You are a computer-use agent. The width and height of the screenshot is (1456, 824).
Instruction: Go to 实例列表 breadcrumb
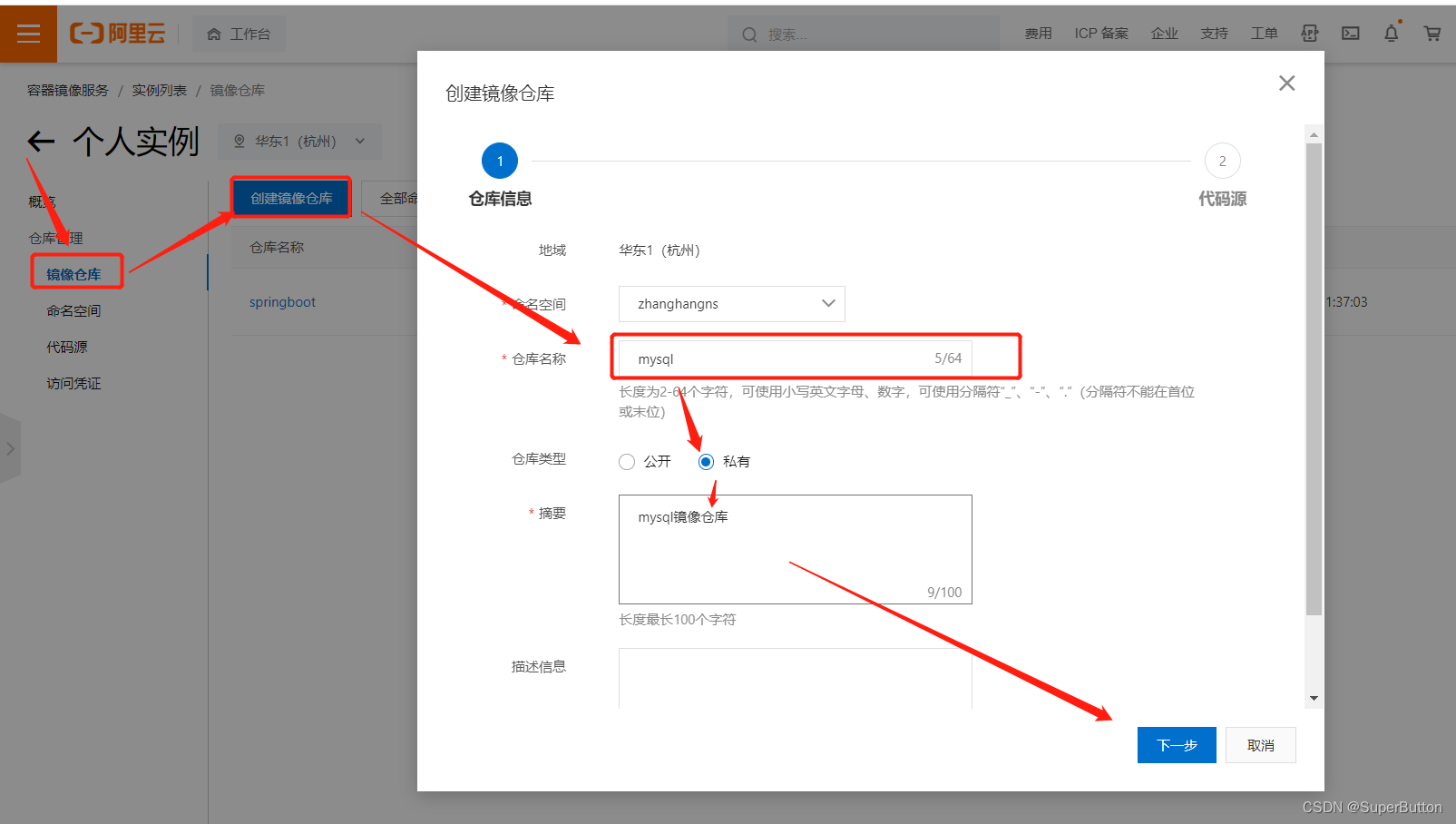click(160, 91)
